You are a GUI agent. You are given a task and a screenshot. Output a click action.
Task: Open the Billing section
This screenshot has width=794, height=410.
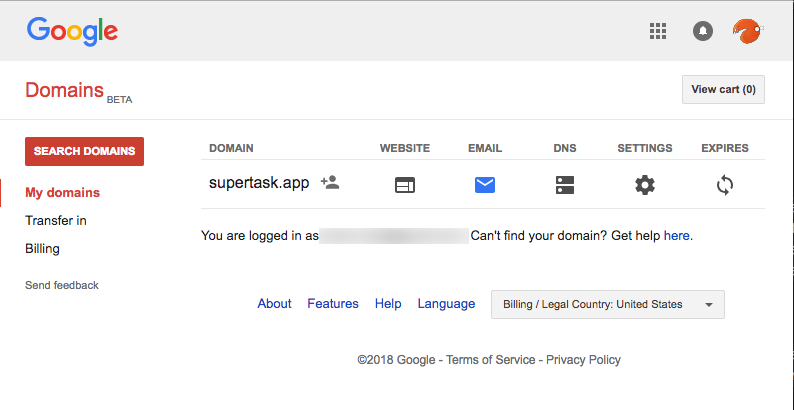click(x=43, y=249)
